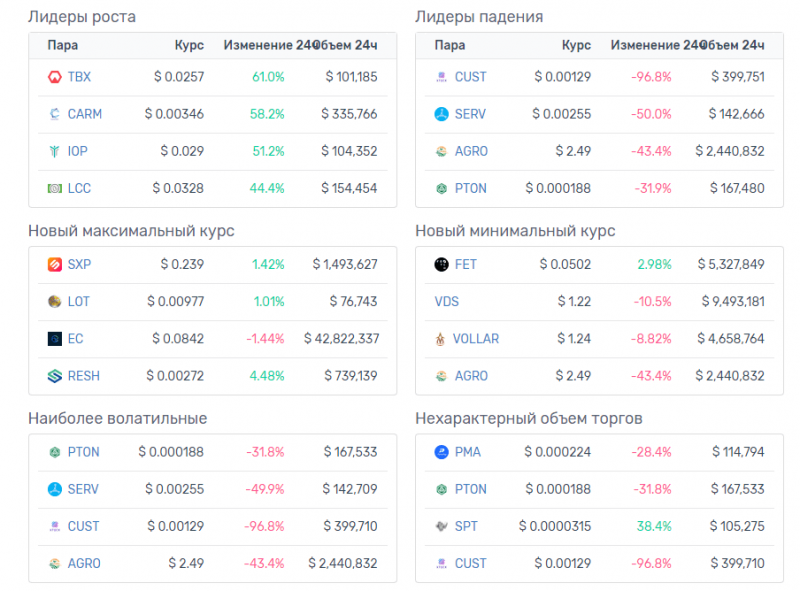Click the EC coin logo
This screenshot has width=800, height=591.
(53, 339)
